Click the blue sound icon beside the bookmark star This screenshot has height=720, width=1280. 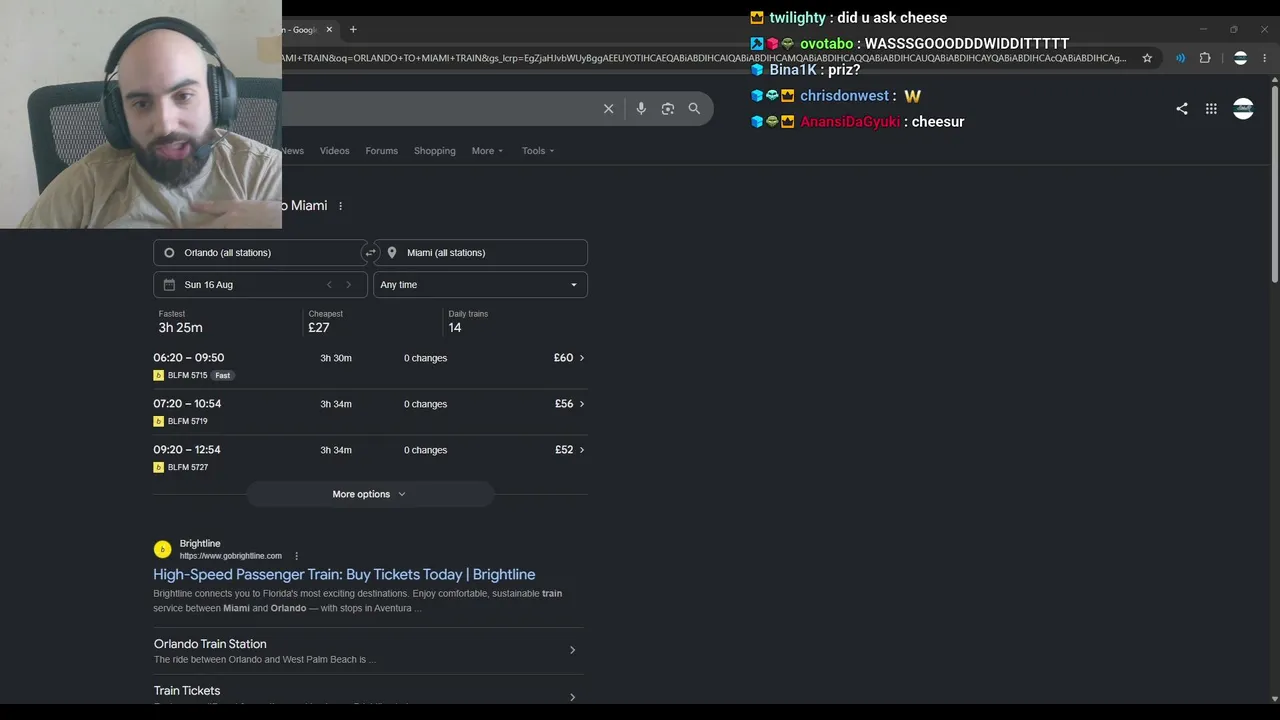(1180, 58)
